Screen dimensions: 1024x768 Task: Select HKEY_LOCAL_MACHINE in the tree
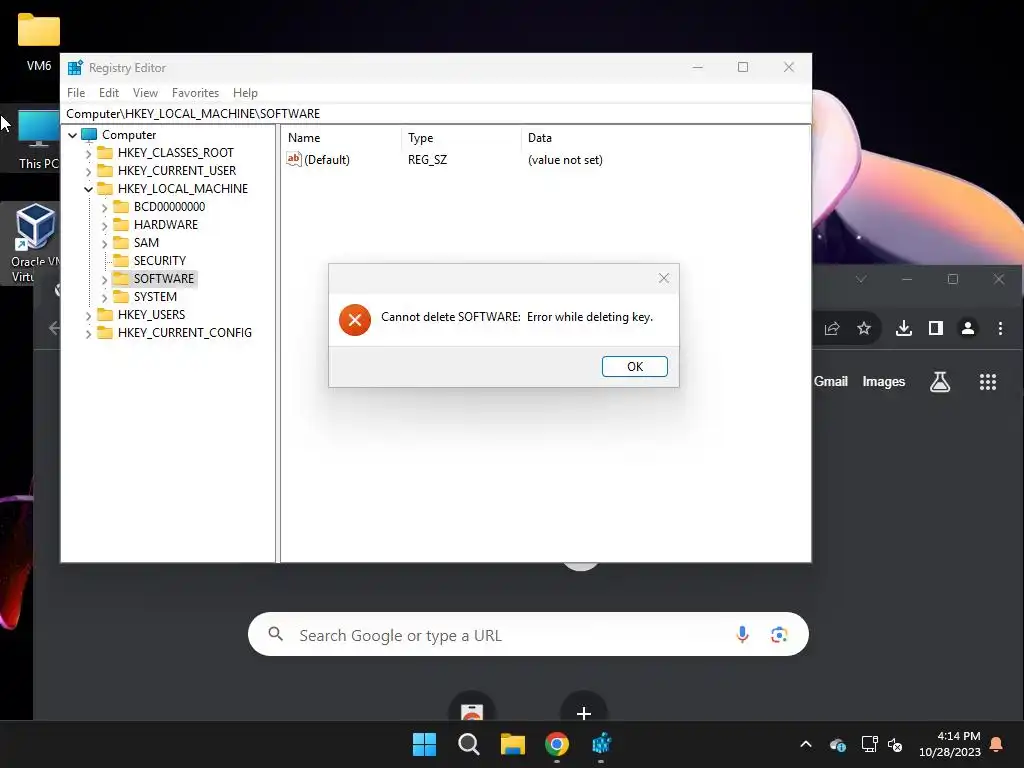(x=183, y=189)
